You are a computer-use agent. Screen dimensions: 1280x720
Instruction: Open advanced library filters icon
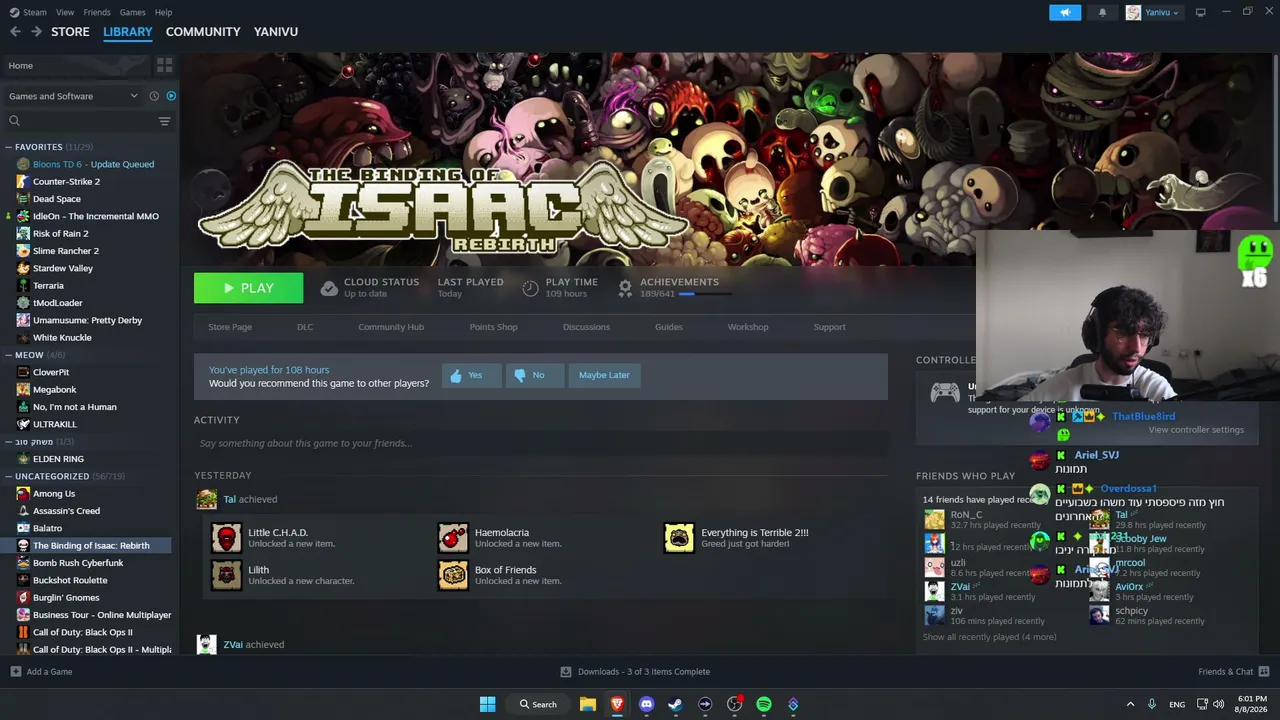pos(164,121)
